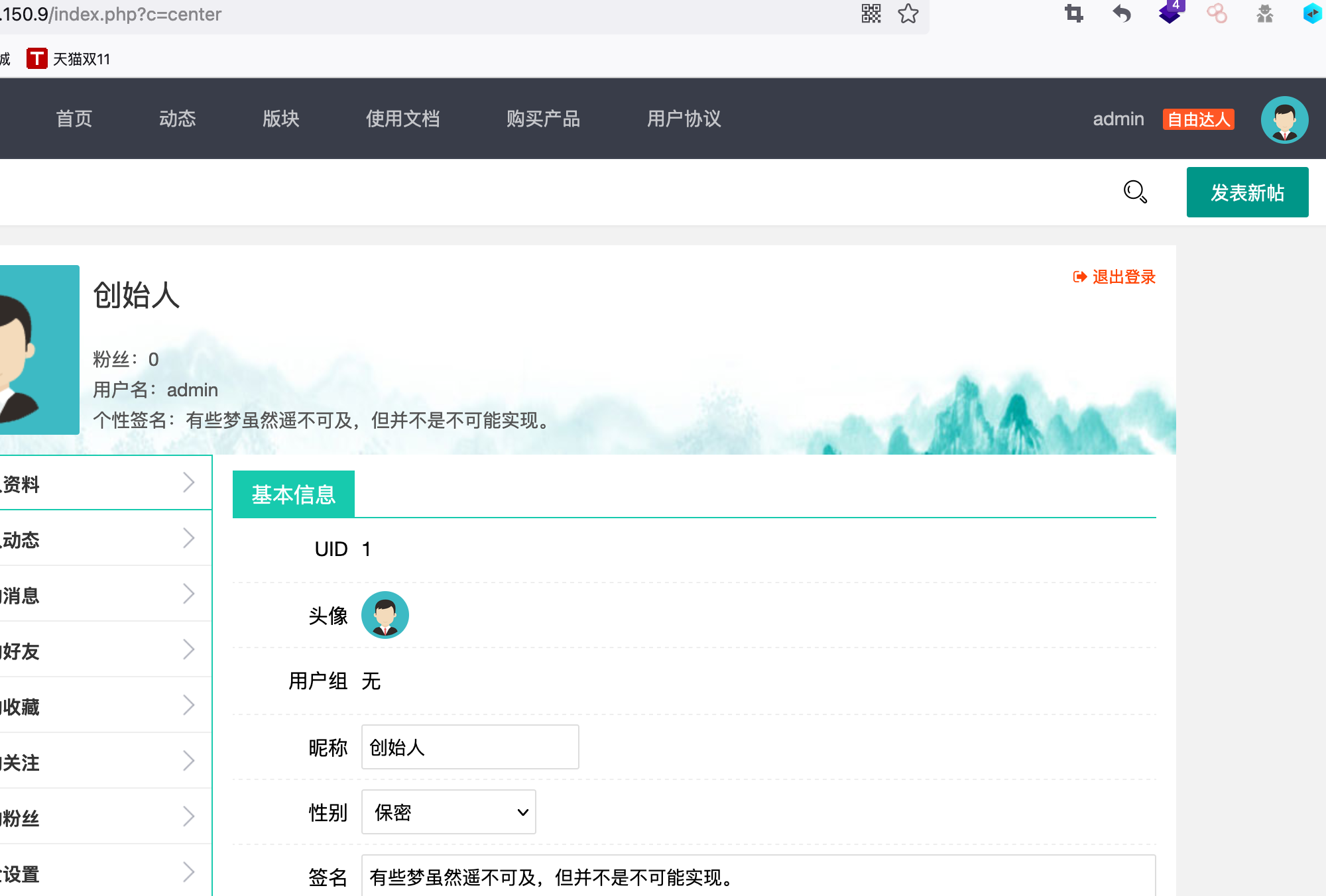The width and height of the screenshot is (1326, 896).
Task: Open the 使用文档 nav item
Action: pos(402,119)
